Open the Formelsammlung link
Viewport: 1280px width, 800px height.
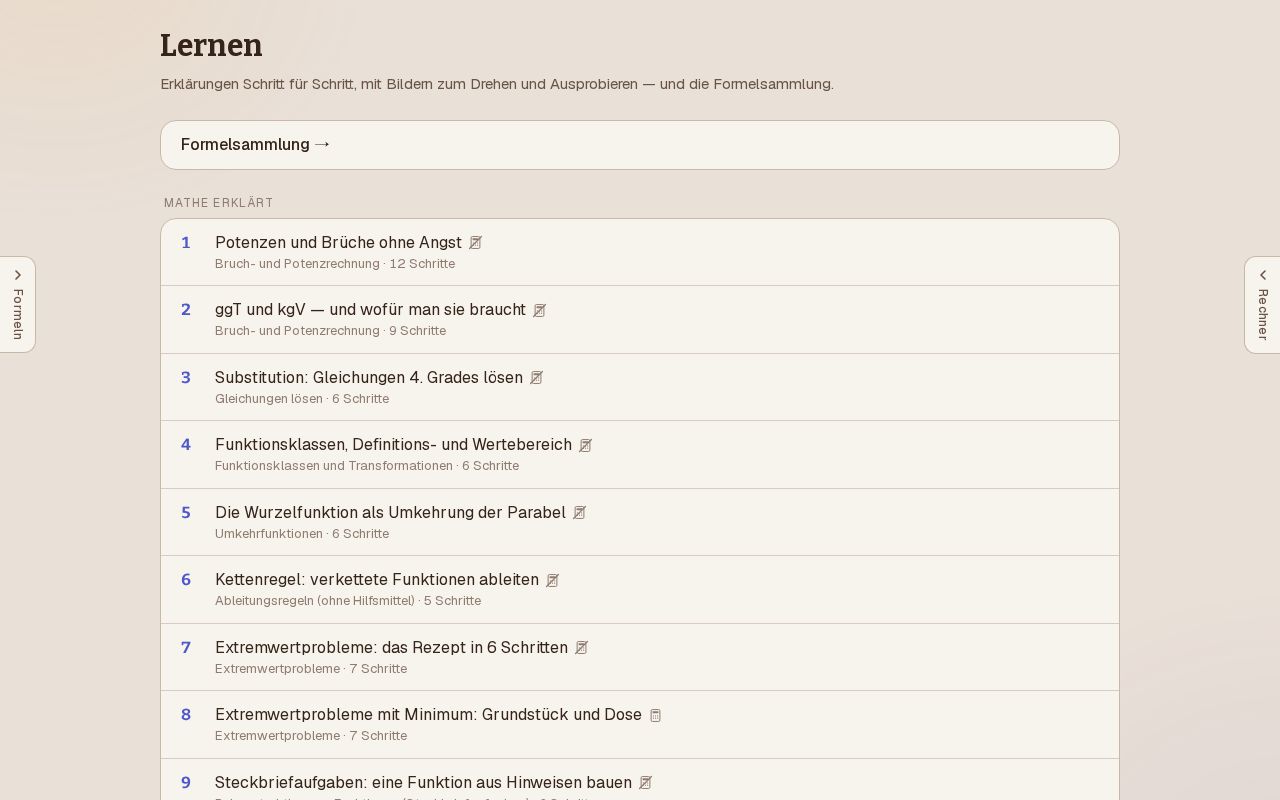(x=640, y=145)
